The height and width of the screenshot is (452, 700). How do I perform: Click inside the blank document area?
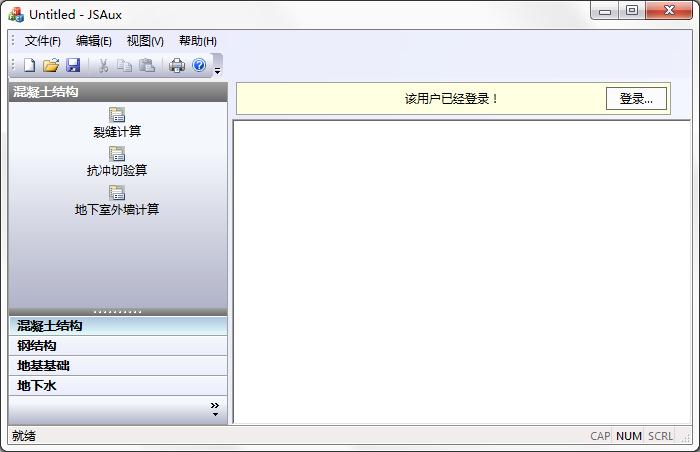click(462, 272)
